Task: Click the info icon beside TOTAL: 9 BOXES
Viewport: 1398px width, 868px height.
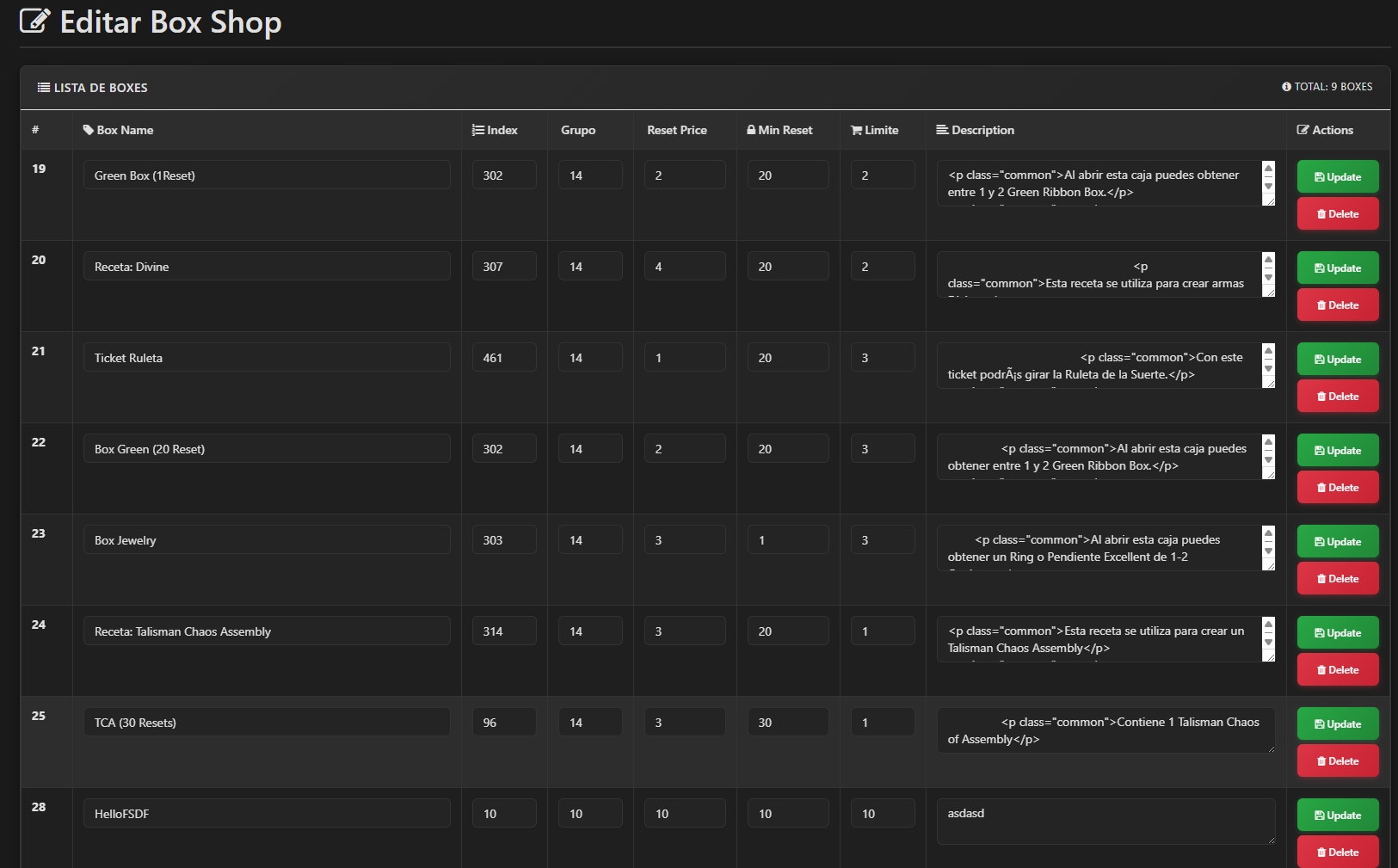Action: click(x=1286, y=87)
